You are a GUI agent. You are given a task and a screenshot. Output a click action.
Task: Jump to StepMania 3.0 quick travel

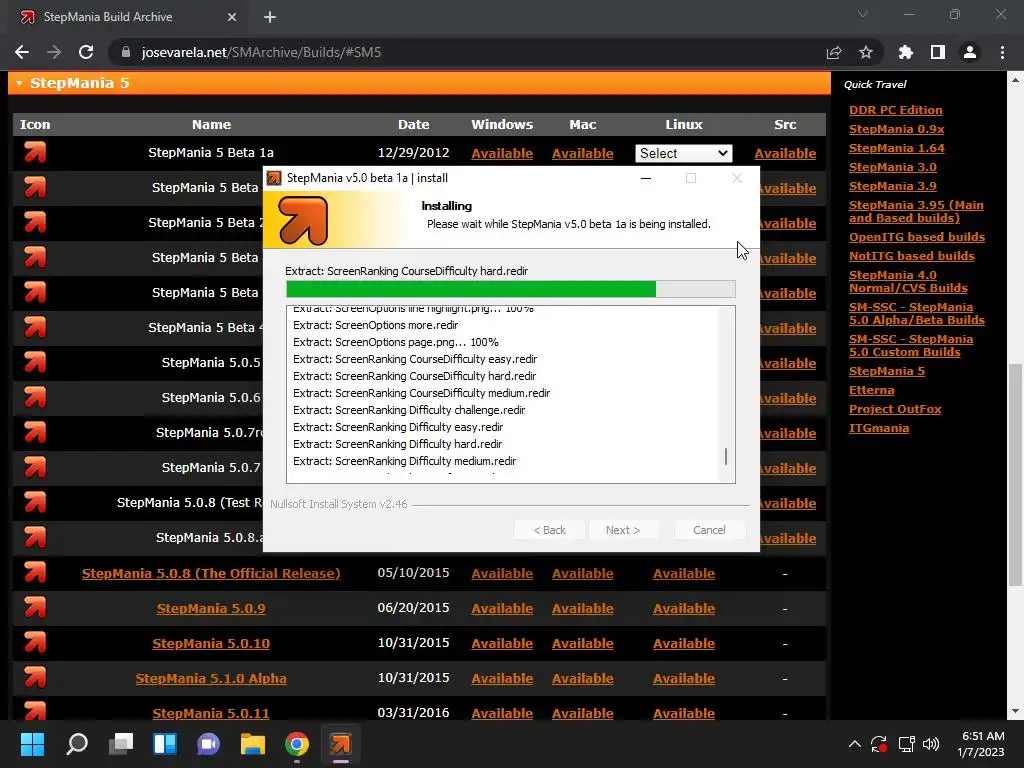(x=892, y=167)
